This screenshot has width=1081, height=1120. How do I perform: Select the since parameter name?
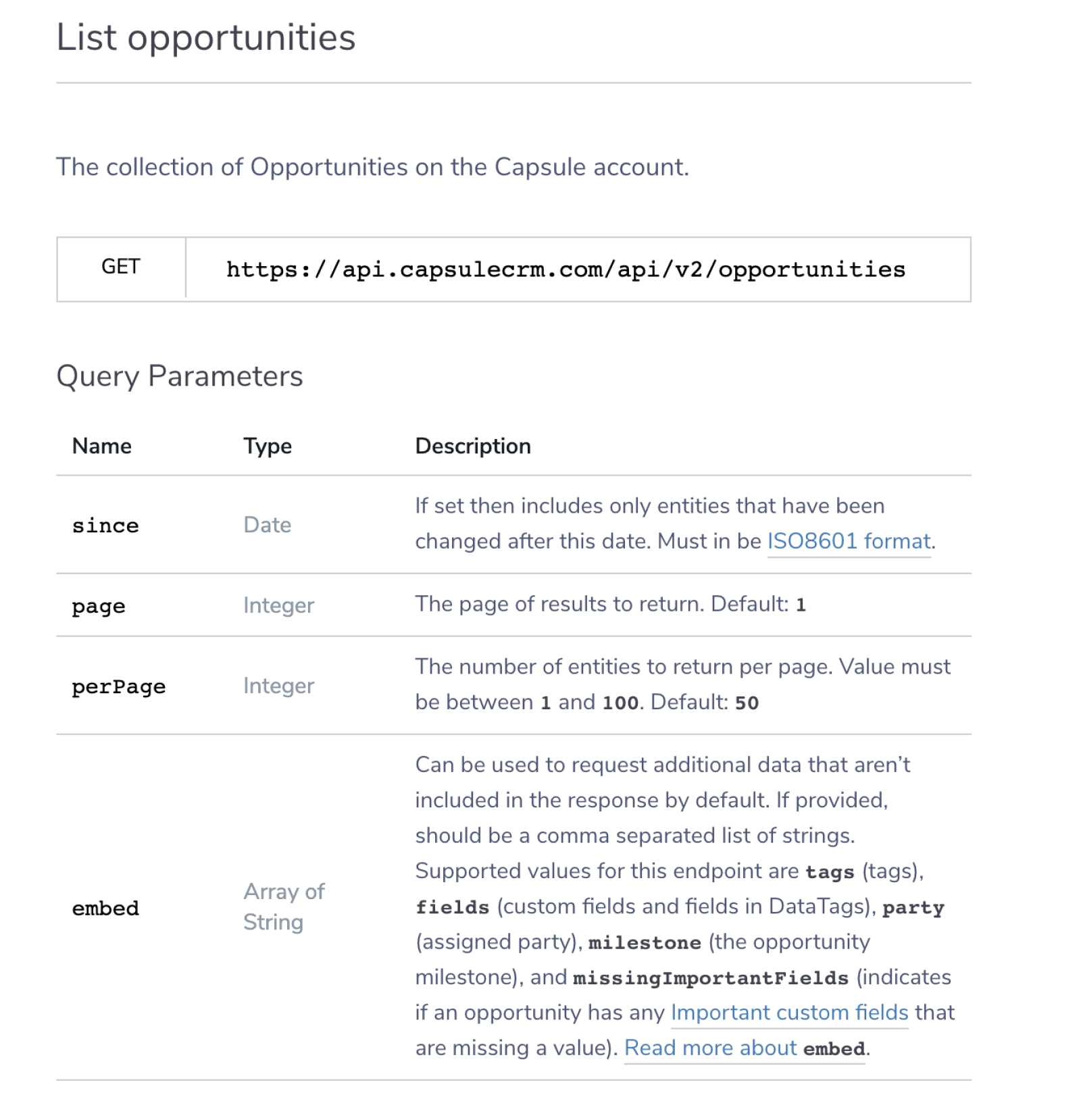click(105, 526)
